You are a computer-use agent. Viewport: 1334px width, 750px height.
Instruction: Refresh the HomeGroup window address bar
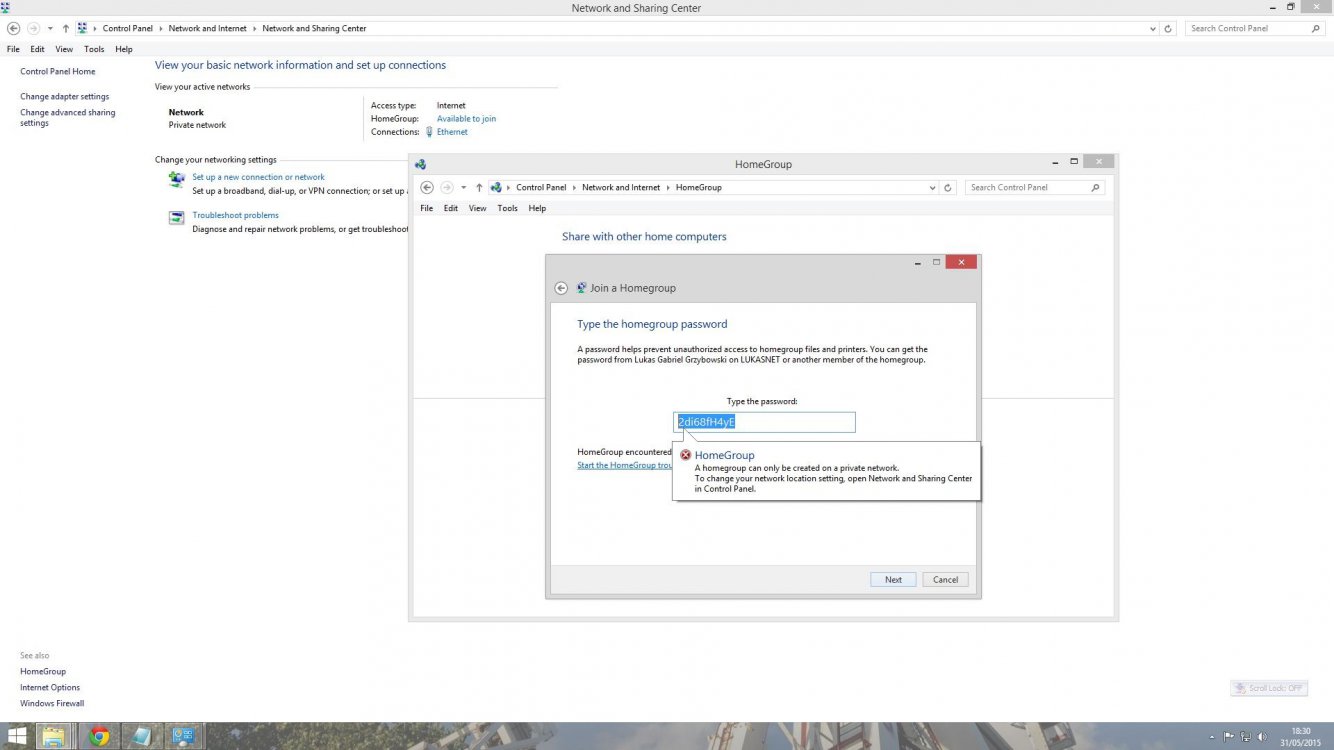point(948,188)
